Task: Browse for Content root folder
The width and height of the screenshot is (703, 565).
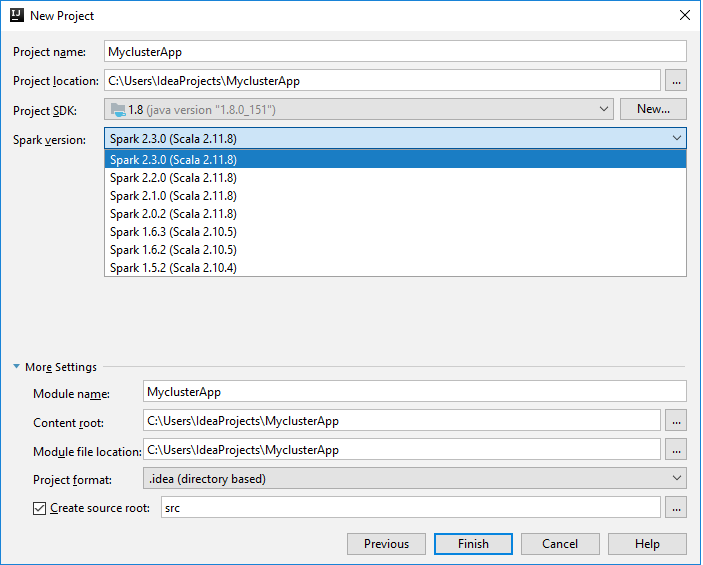Action: tap(676, 421)
